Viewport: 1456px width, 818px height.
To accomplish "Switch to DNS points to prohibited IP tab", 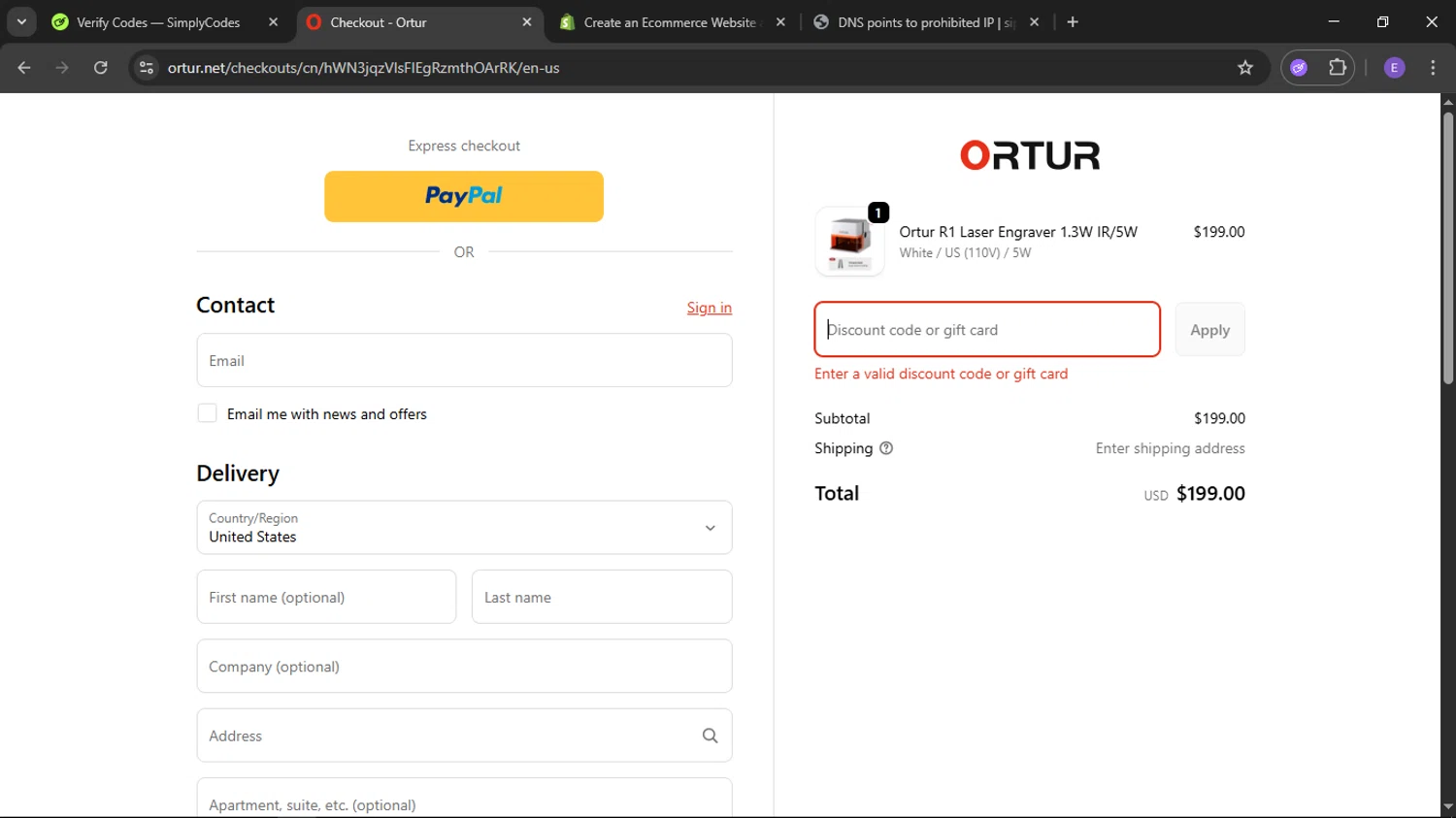I will [x=927, y=22].
